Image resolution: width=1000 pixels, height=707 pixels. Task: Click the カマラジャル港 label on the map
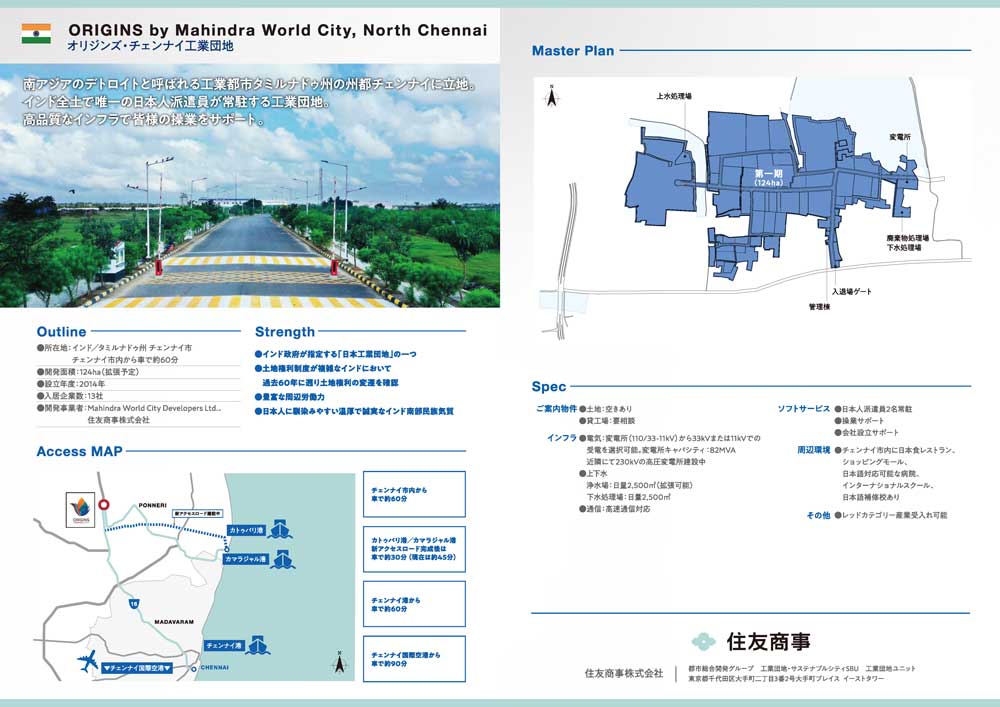click(x=246, y=559)
